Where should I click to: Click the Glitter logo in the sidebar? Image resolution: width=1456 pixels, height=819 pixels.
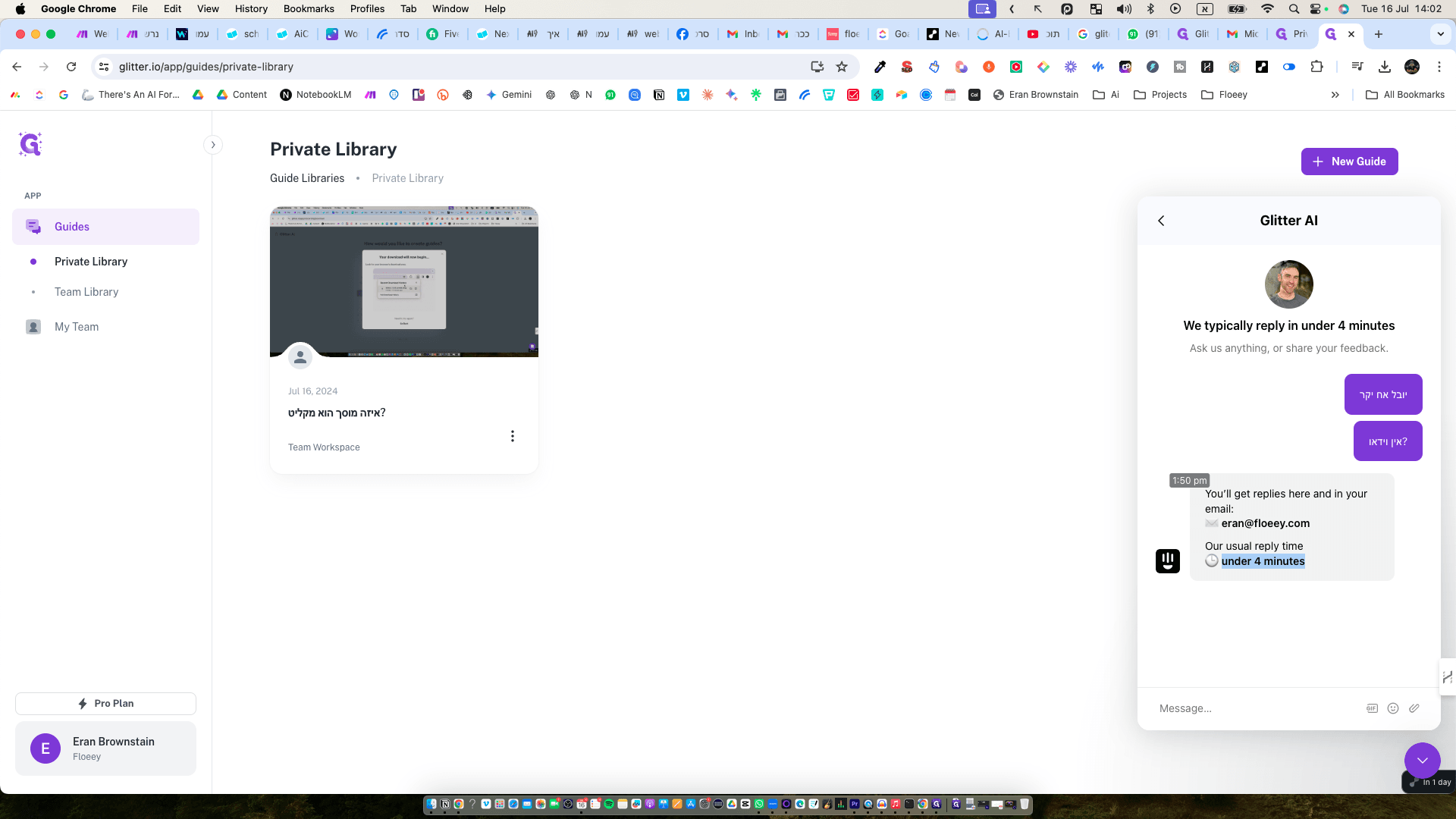[30, 144]
